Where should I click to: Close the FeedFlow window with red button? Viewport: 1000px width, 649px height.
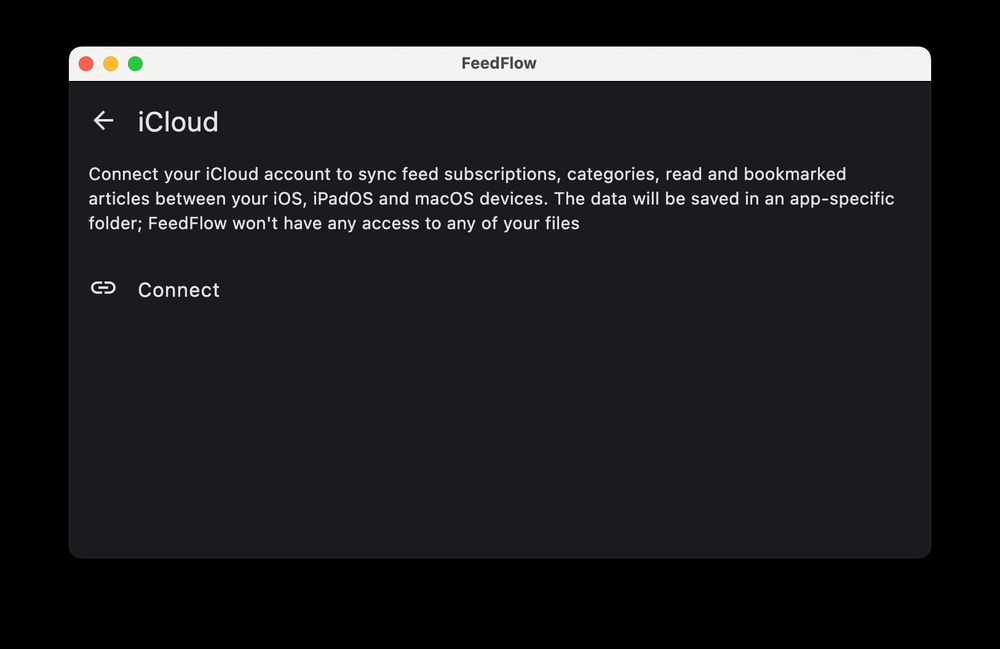point(86,64)
